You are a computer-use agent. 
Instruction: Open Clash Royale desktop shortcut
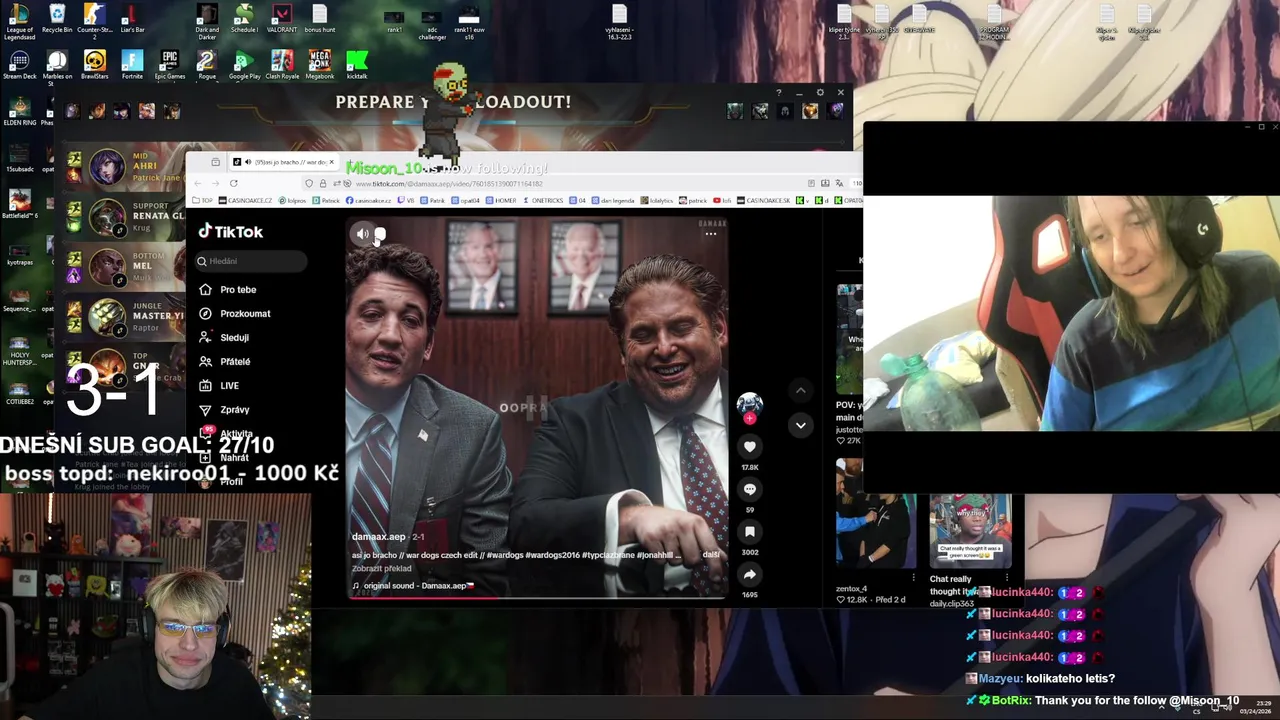point(282,65)
